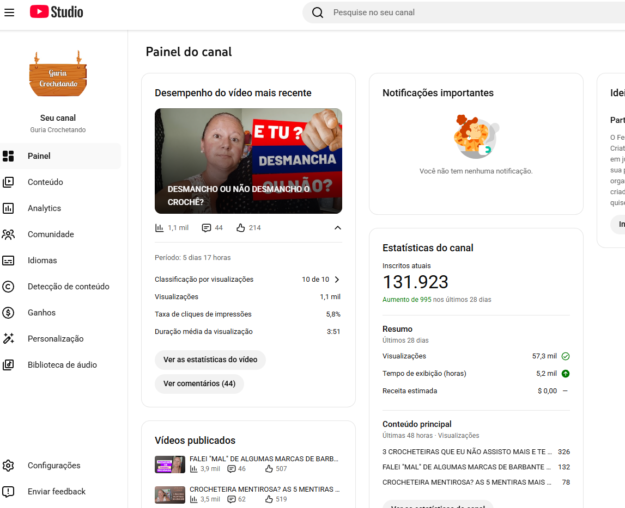The height and width of the screenshot is (508, 625).
Task: Click 'Aumento de 995' subscriber growth text
Action: (x=407, y=299)
